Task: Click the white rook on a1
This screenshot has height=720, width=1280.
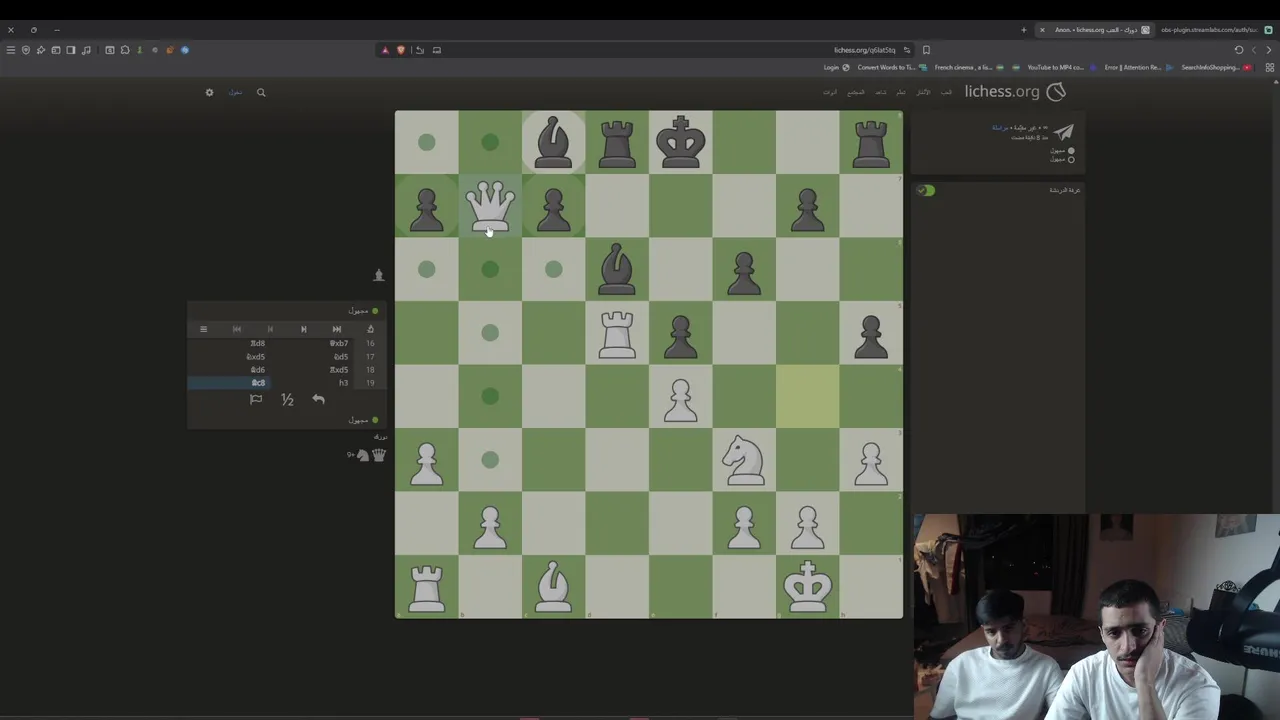Action: coord(427,587)
